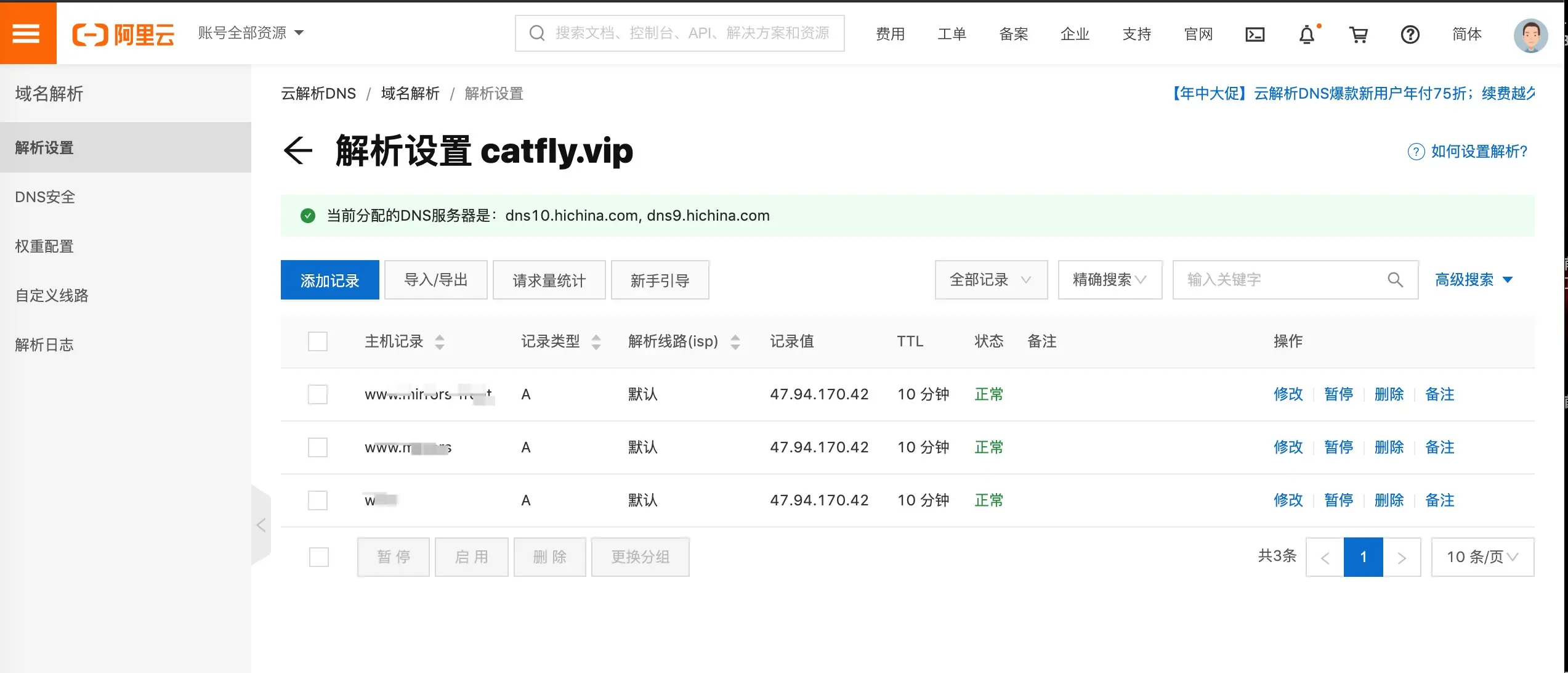The image size is (1568, 673).
Task: Sort by 解析线路(isp) column
Action: click(x=735, y=341)
